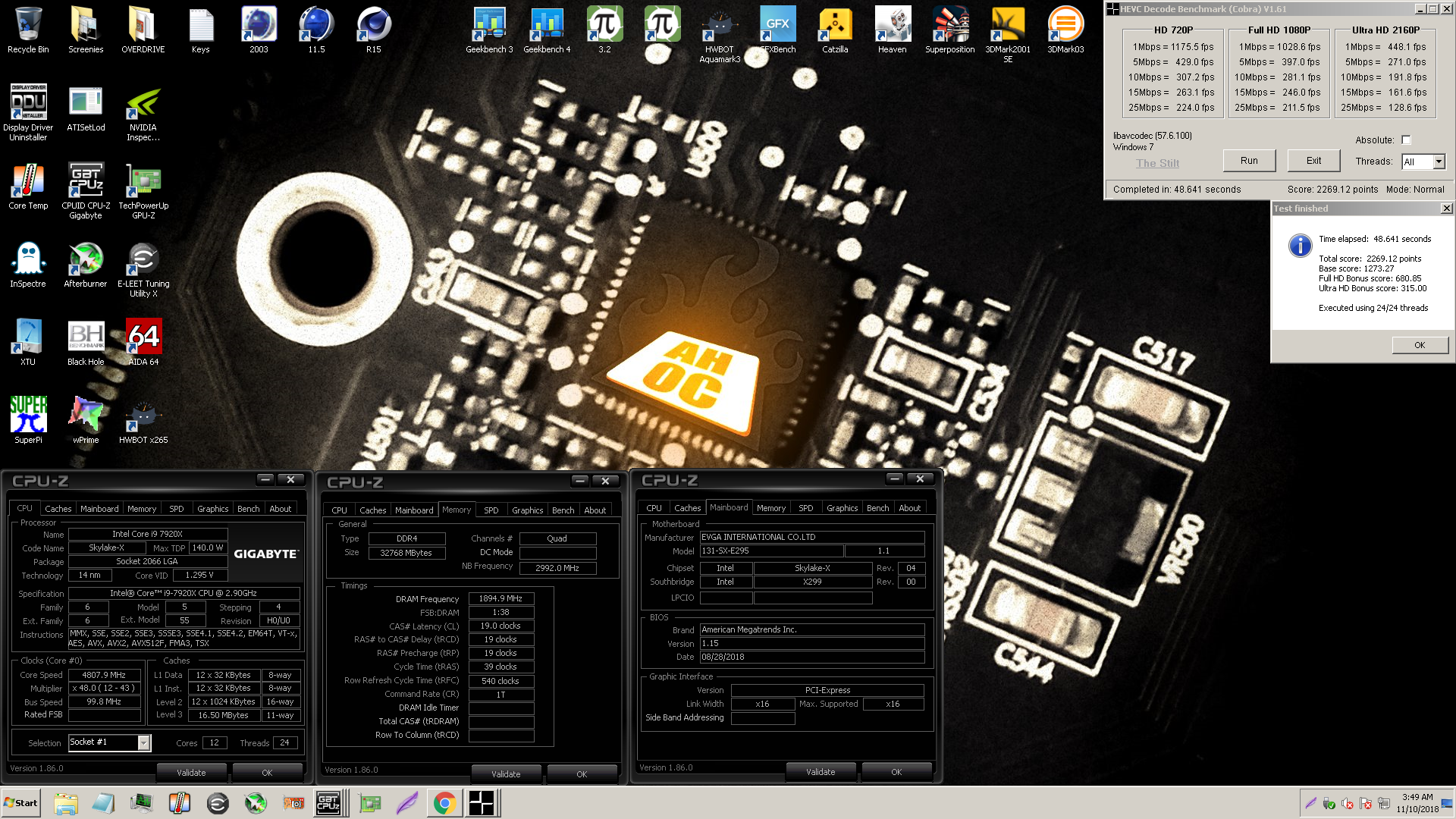Launch the 3.2 Pi benchmark shortcut

click(604, 30)
